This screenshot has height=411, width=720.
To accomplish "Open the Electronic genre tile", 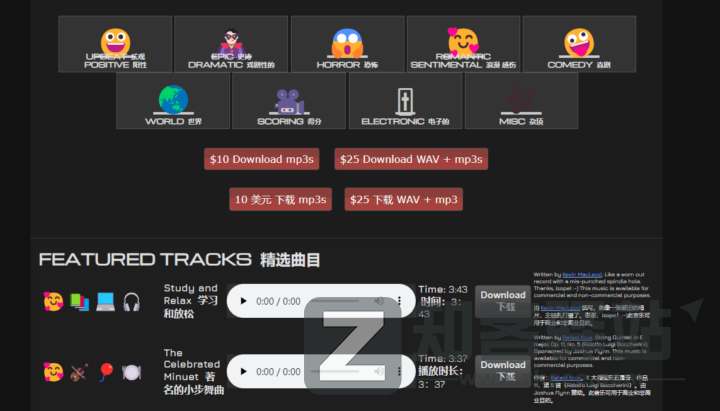I will pos(405,101).
